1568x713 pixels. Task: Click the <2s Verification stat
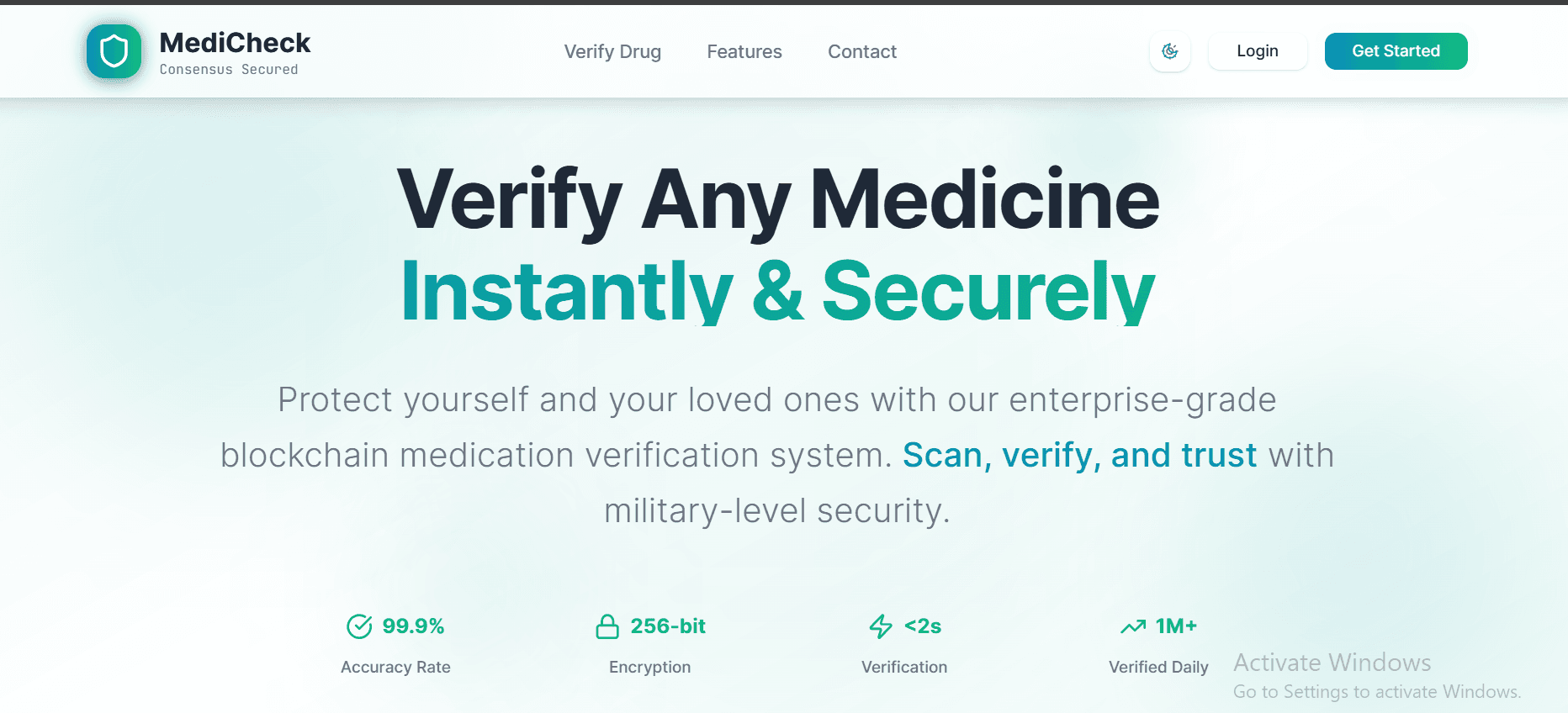pyautogui.click(x=903, y=645)
